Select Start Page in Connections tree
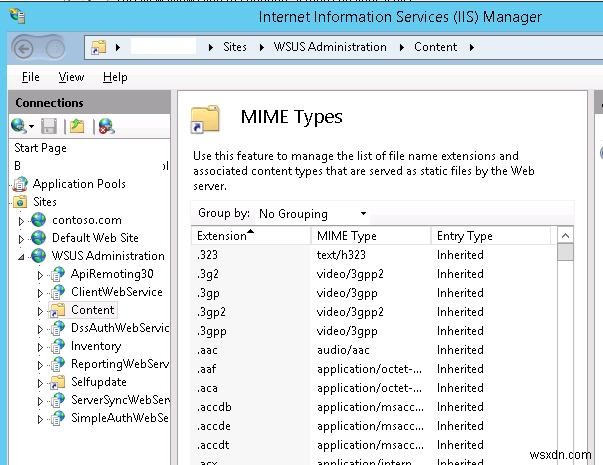Screen dimensions: 603x465 40,148
